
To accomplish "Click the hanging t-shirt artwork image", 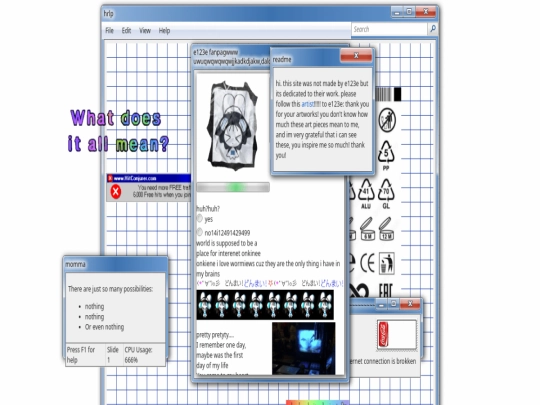I will click(x=232, y=126).
